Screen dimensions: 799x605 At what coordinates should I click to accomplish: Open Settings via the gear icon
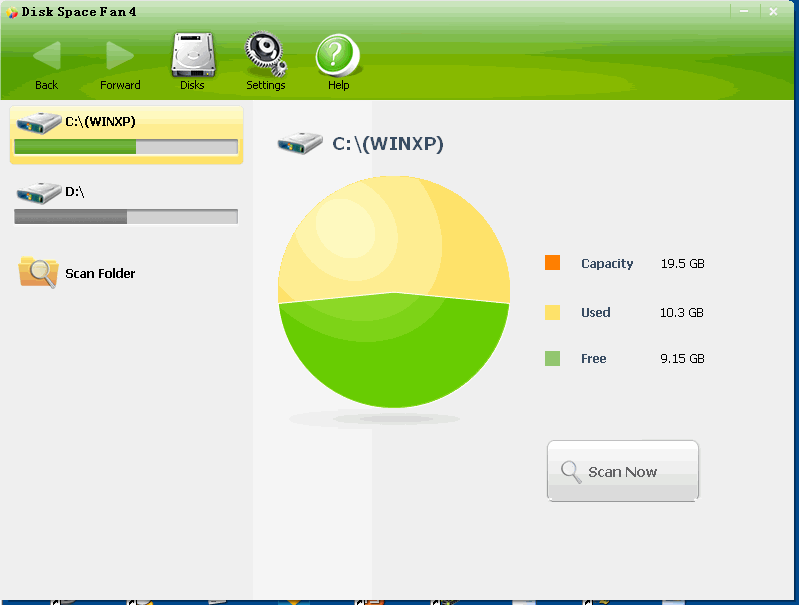(265, 54)
